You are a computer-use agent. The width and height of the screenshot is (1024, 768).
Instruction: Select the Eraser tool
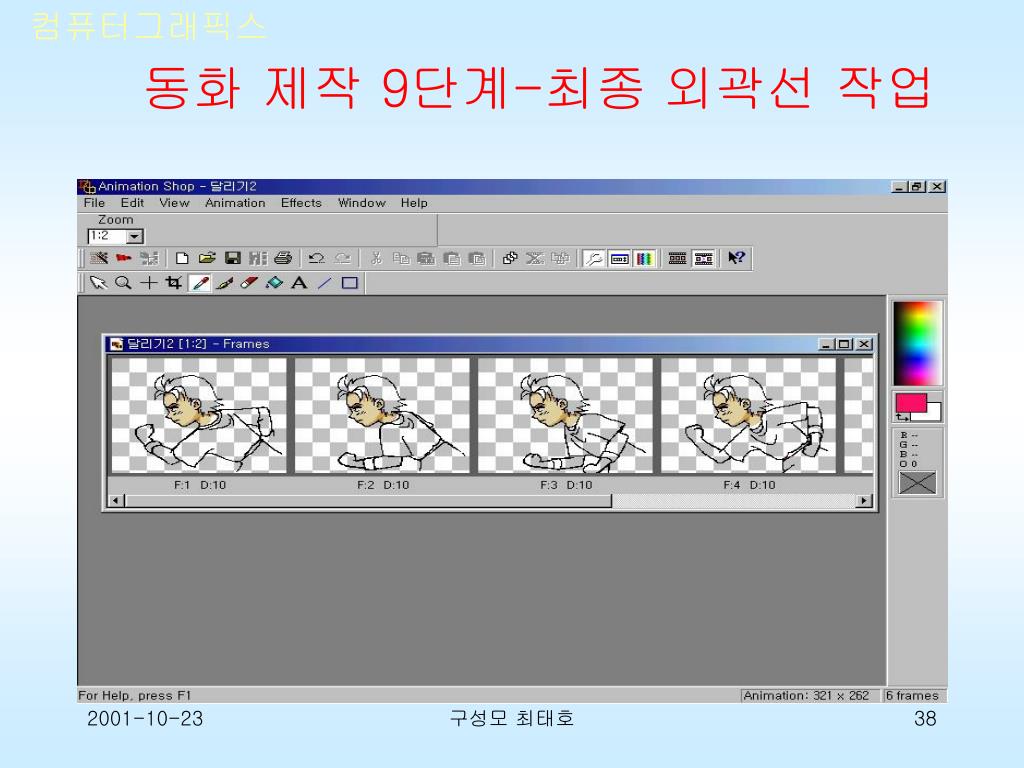click(249, 283)
